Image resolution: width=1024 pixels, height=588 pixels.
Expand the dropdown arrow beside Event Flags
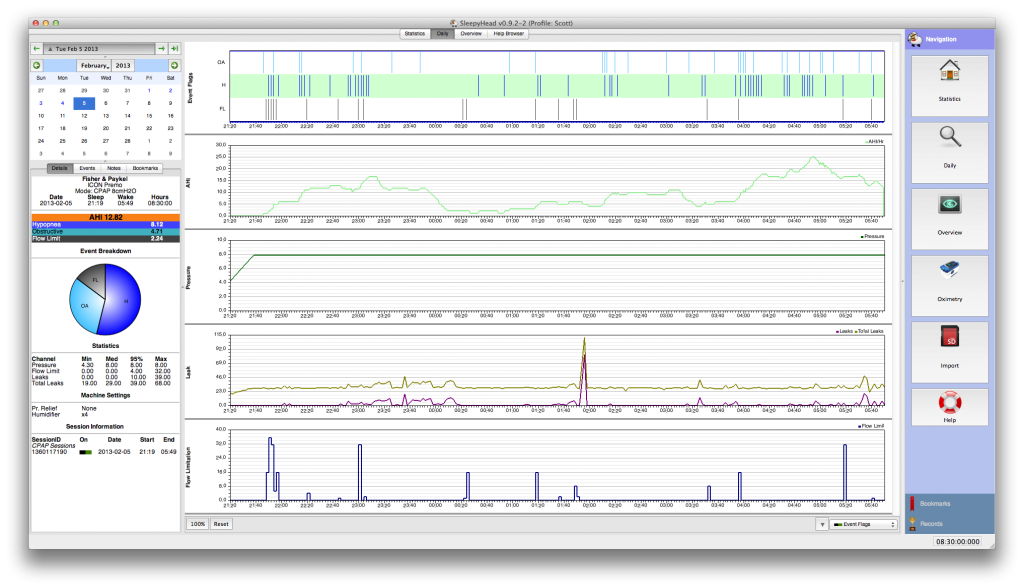[822, 524]
